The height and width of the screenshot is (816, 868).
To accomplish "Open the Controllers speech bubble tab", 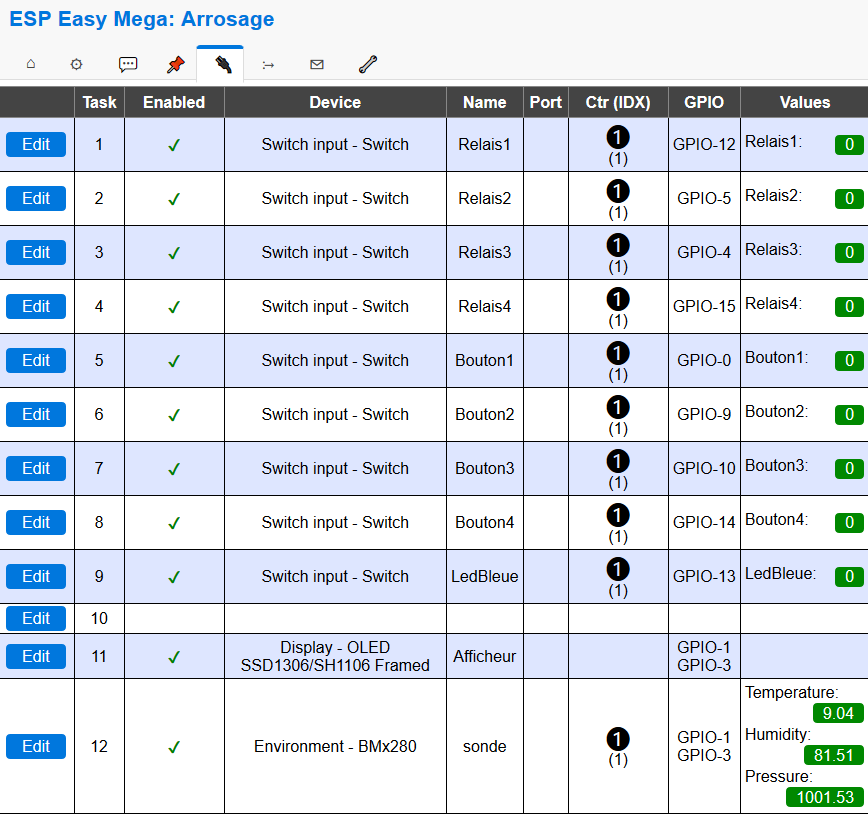I will (x=128, y=64).
